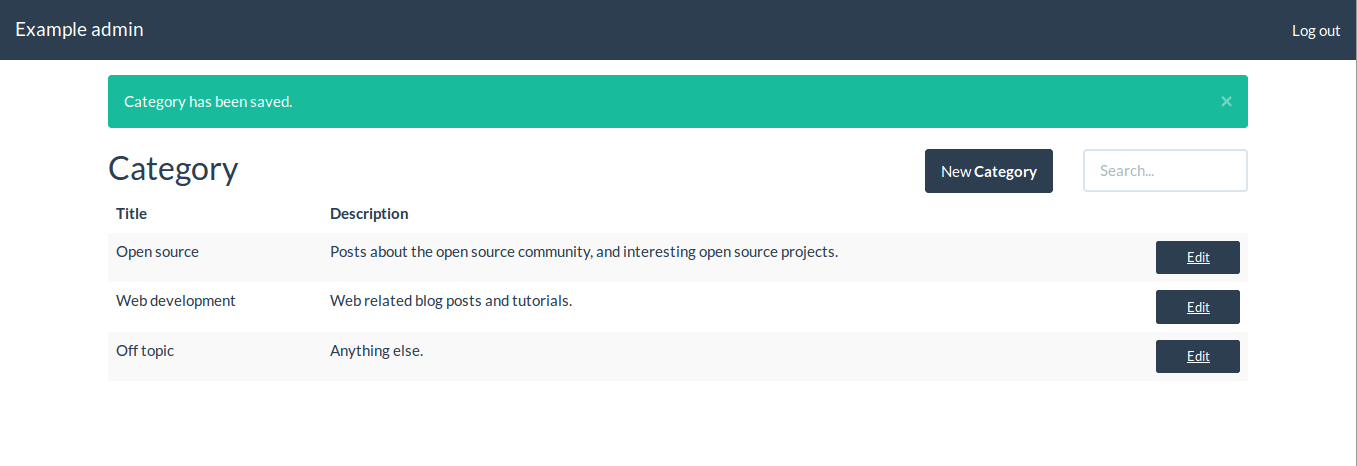Click the Example admin brand link
This screenshot has width=1357, height=466.
point(79,30)
